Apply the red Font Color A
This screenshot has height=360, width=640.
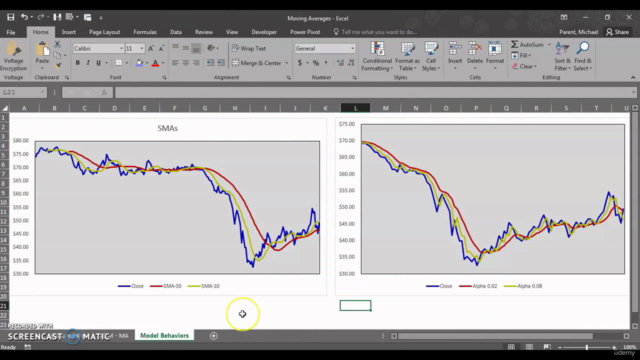coord(155,63)
